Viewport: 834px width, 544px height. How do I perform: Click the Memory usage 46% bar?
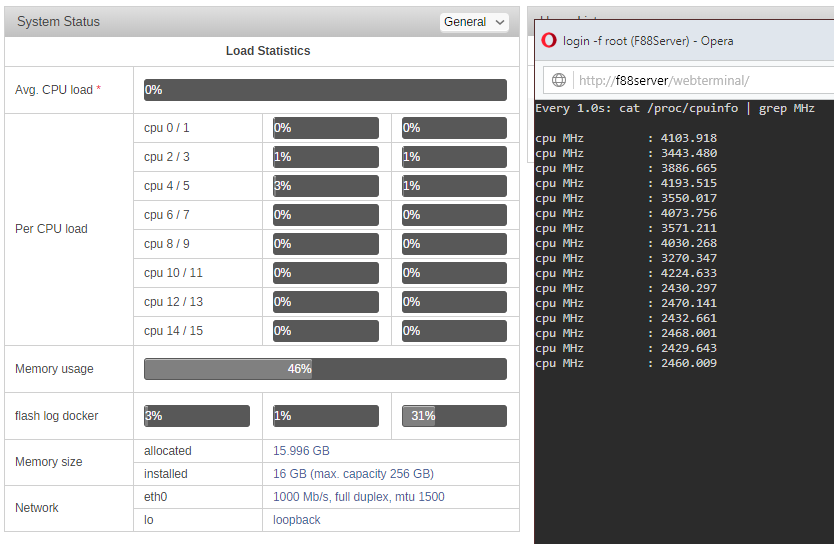pyautogui.click(x=325, y=369)
